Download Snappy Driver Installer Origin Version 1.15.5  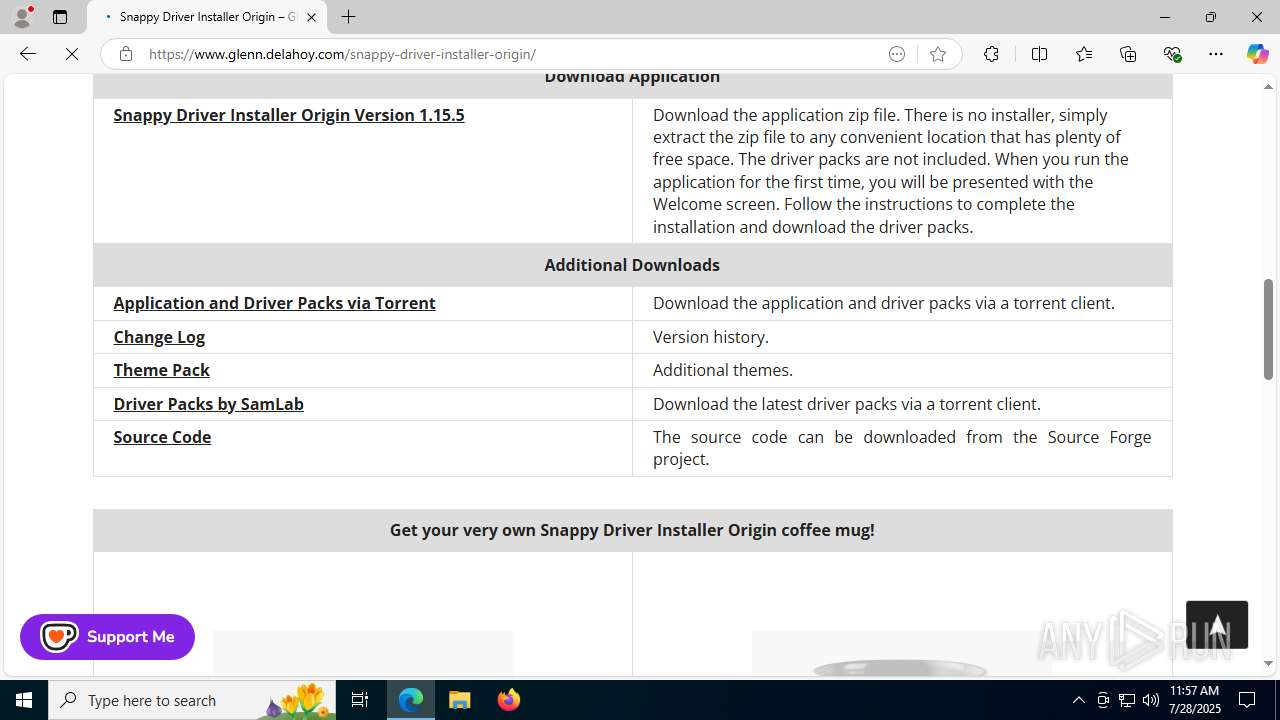[x=289, y=115]
